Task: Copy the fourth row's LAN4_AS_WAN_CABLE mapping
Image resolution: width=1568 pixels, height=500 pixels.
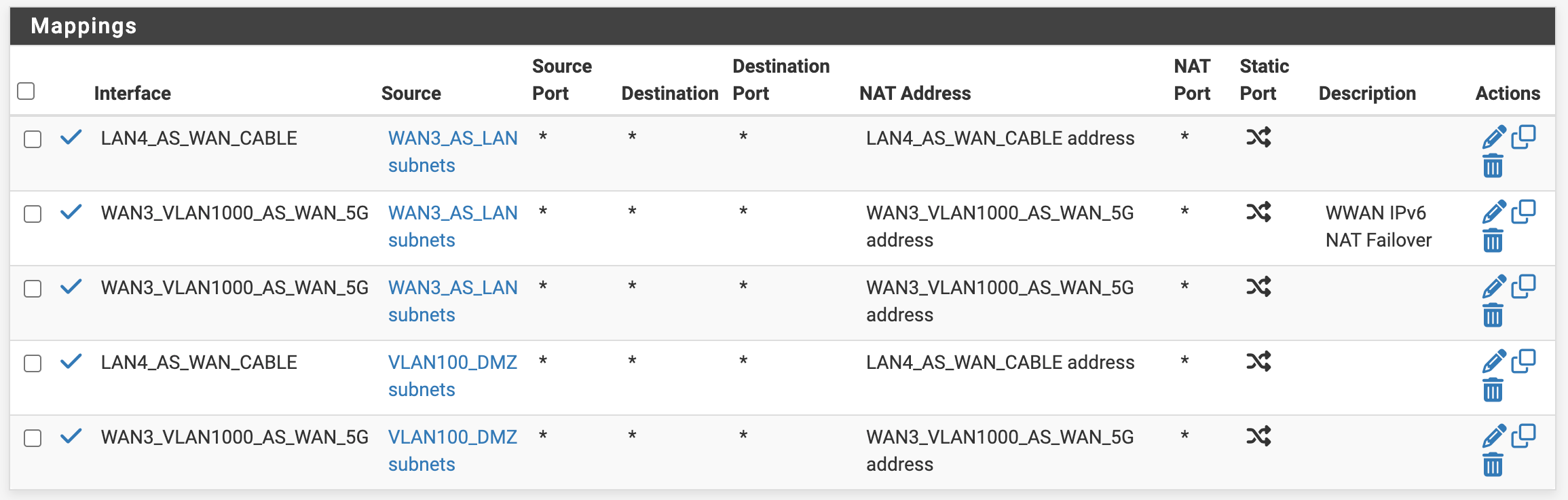Action: (x=1524, y=361)
